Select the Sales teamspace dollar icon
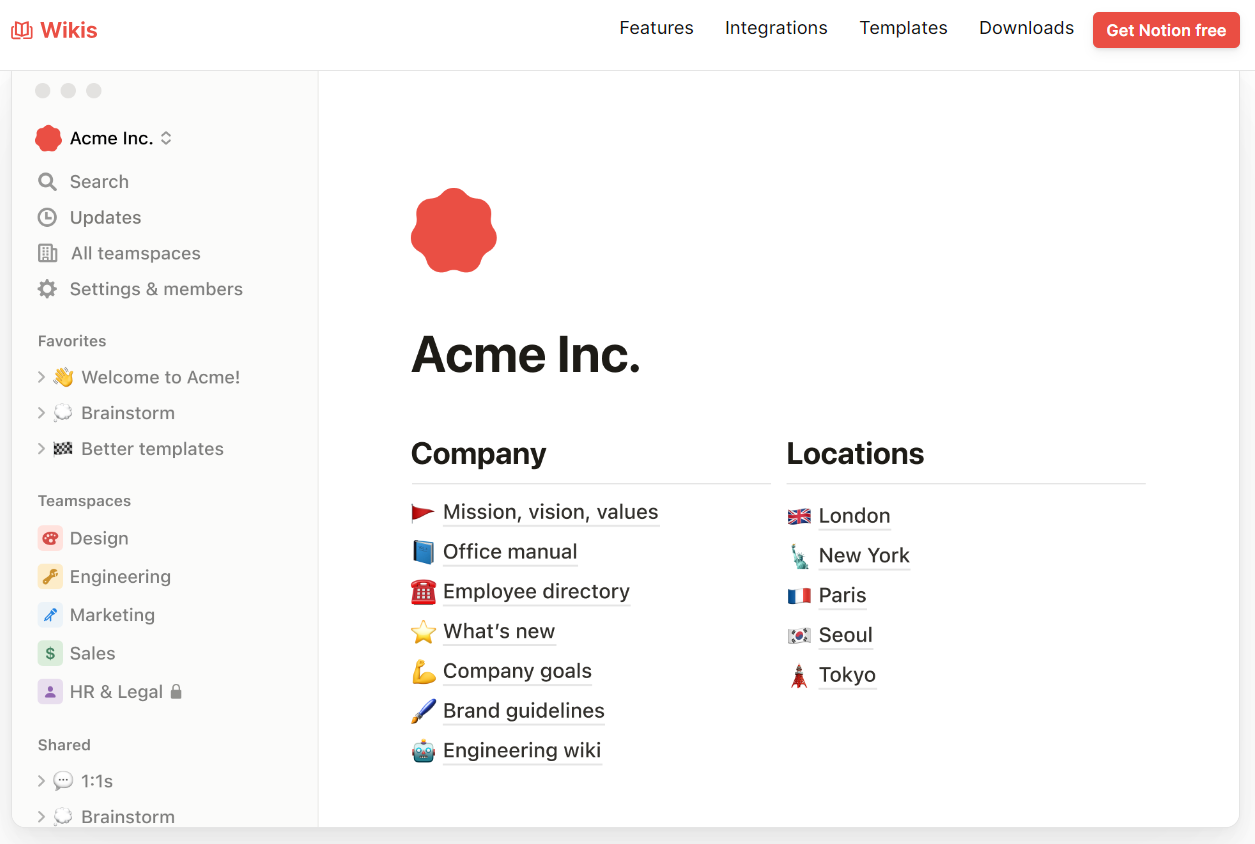 point(50,654)
